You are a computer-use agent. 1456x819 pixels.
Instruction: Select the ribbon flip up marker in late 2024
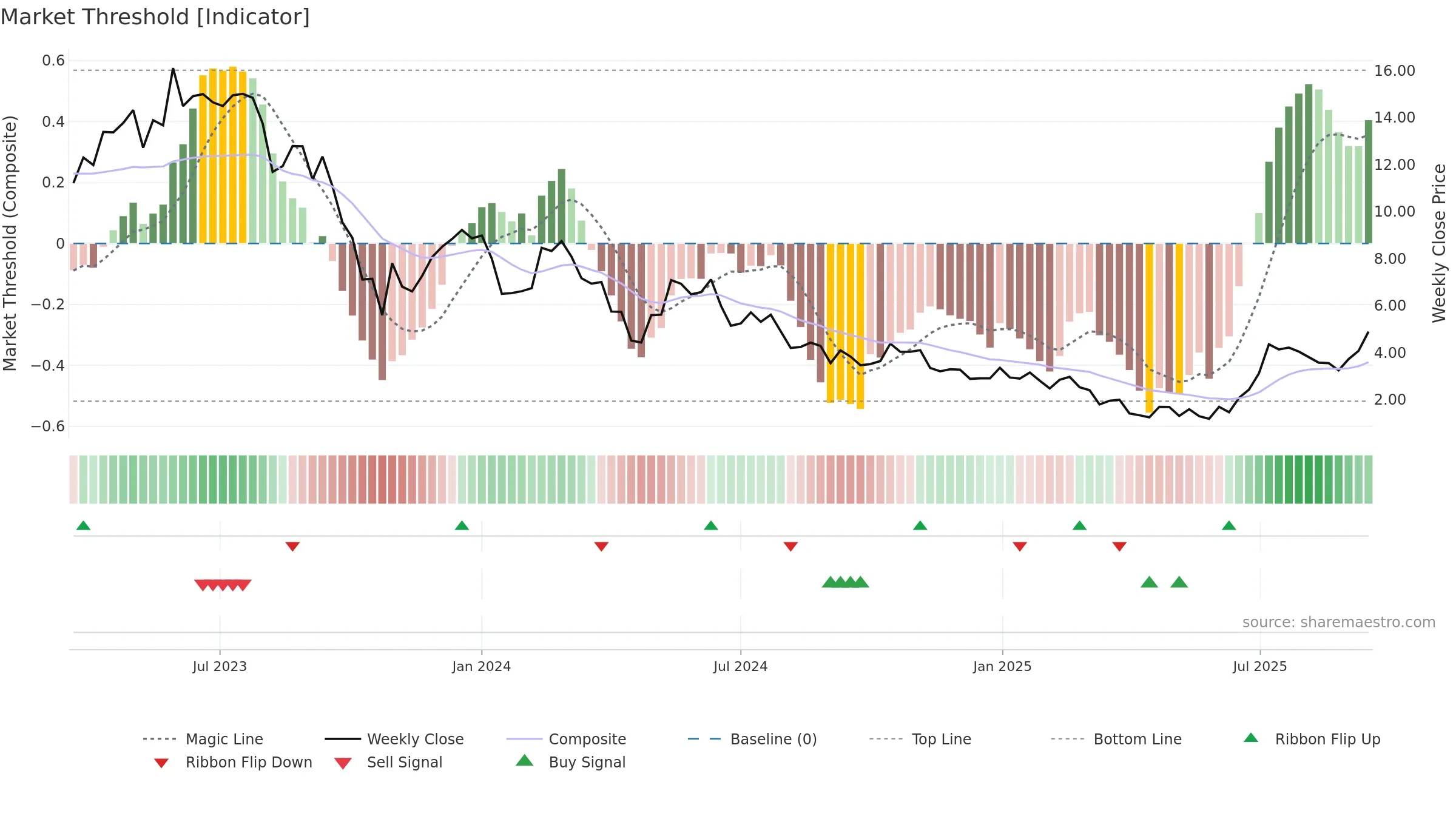pyautogui.click(x=920, y=525)
